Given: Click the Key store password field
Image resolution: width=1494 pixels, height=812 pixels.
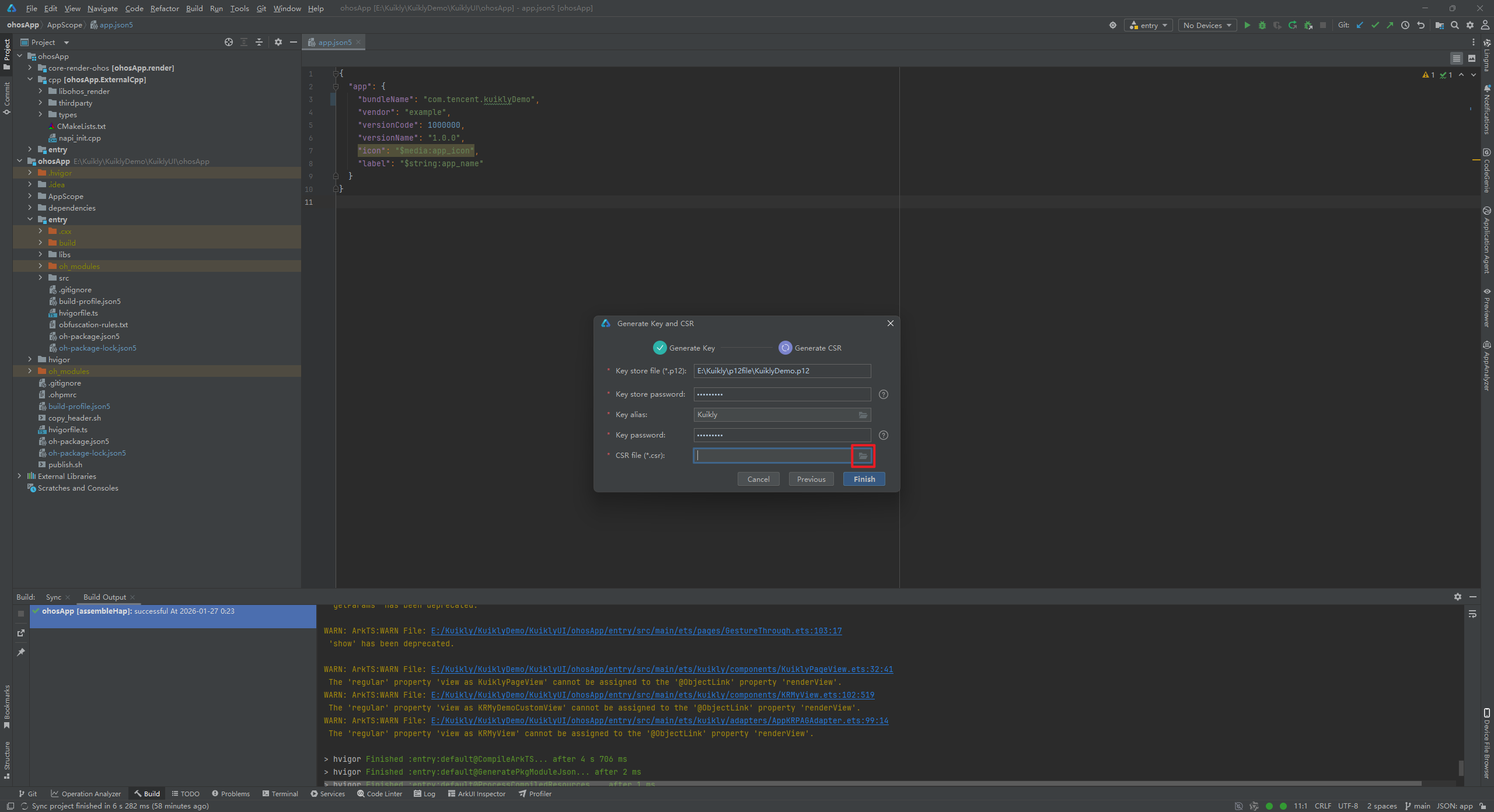Looking at the screenshot, I should tap(781, 394).
